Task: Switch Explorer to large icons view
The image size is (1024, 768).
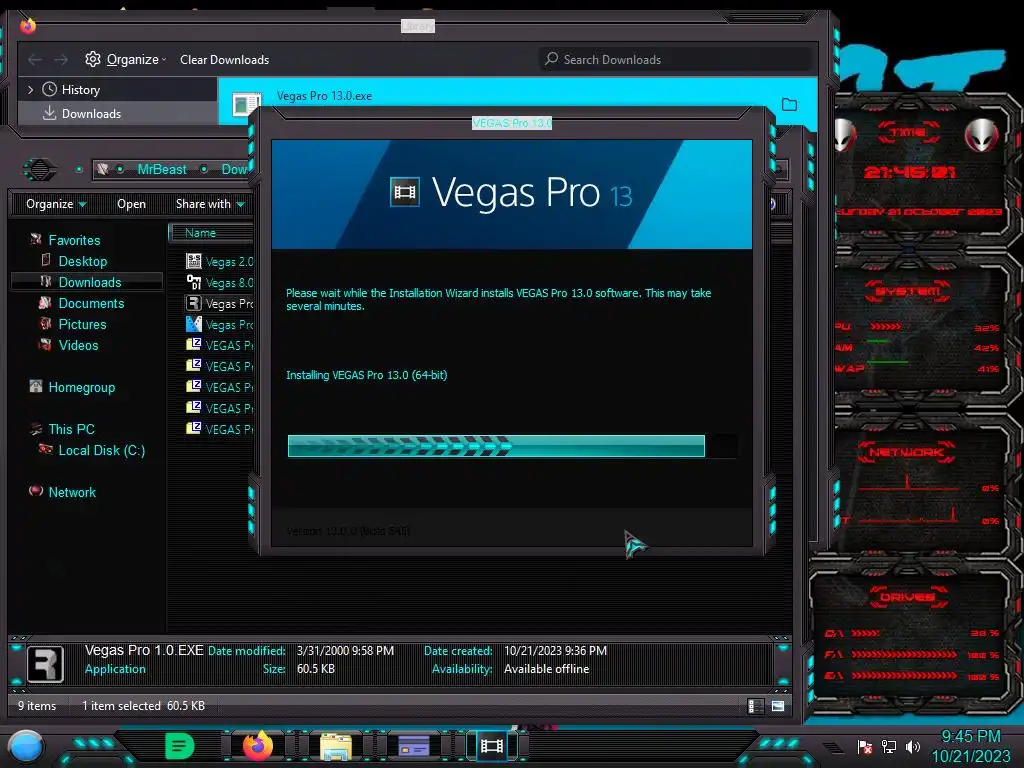Action: click(778, 706)
